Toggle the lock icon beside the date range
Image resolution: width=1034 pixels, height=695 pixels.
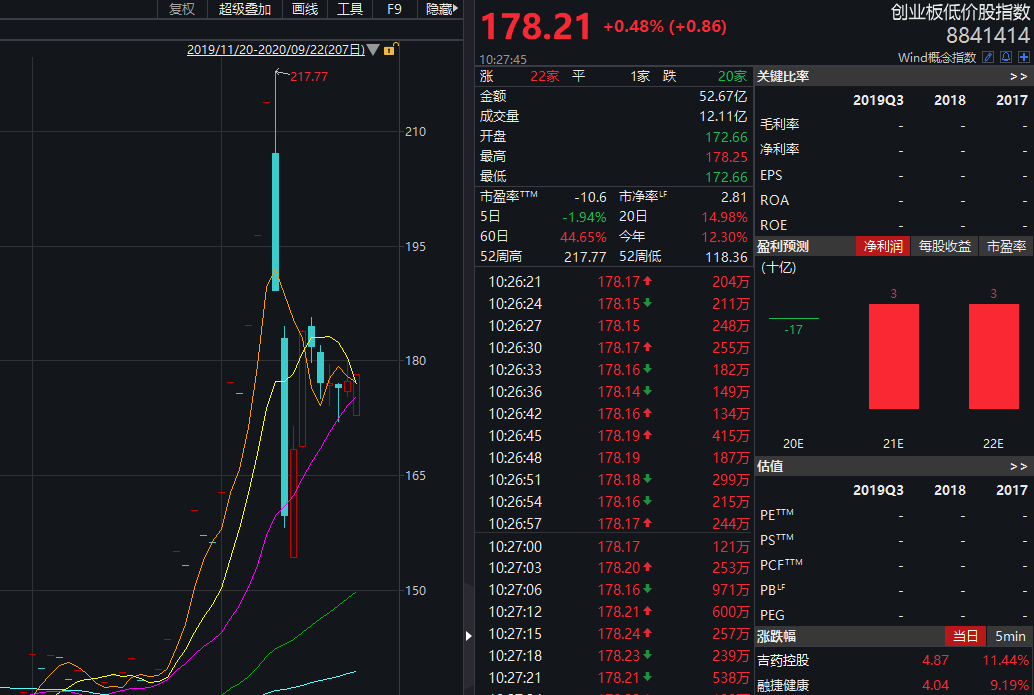pyautogui.click(x=390, y=49)
